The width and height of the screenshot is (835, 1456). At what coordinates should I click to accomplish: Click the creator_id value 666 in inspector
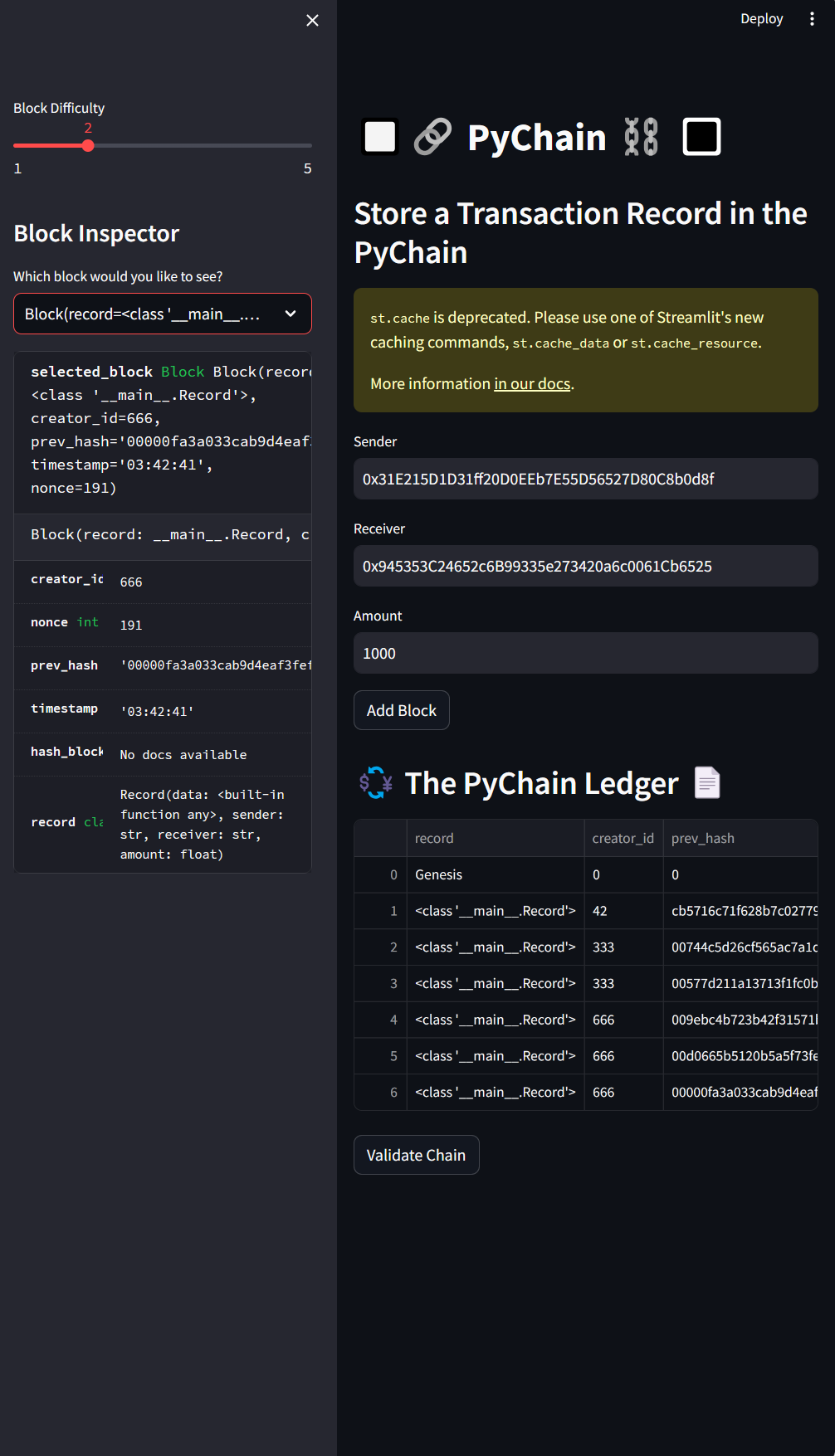(x=131, y=582)
